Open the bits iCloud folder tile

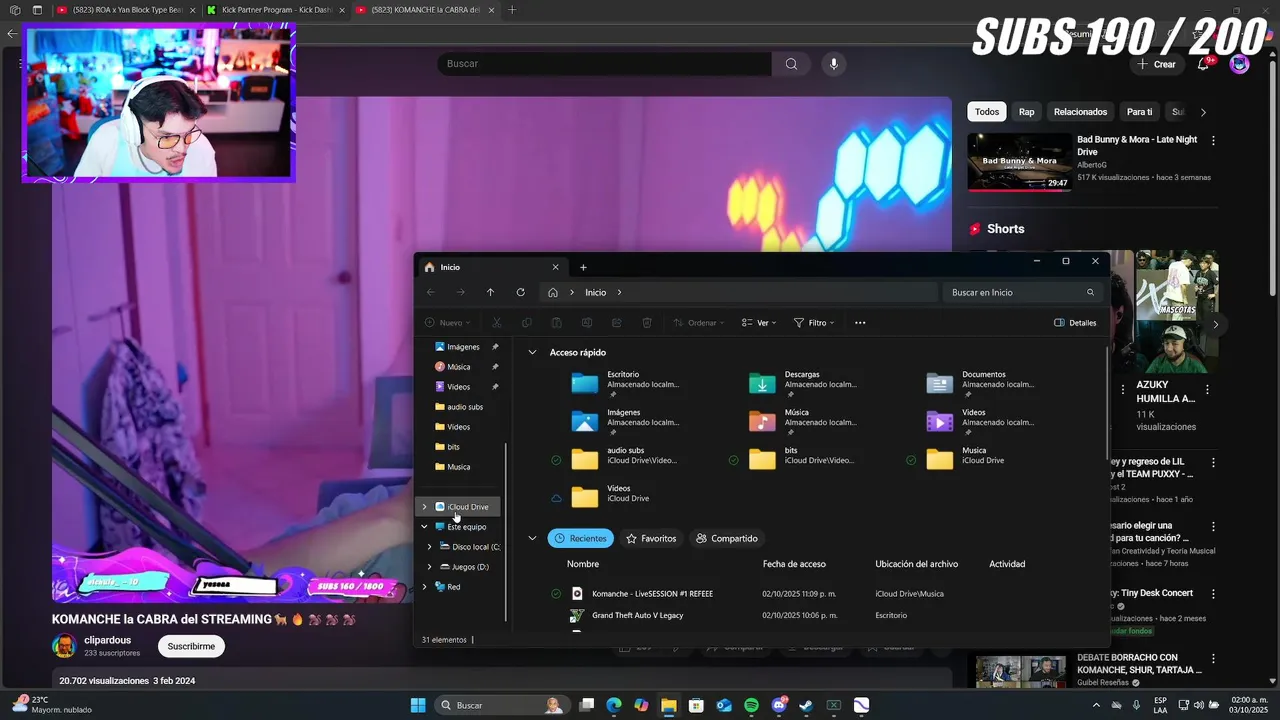(x=805, y=459)
